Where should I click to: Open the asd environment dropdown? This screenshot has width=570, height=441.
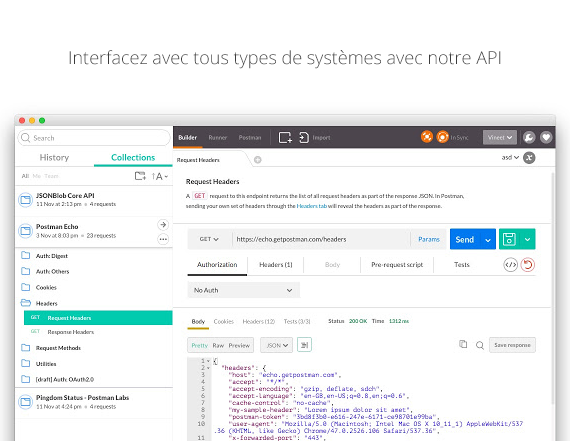[x=510, y=157]
